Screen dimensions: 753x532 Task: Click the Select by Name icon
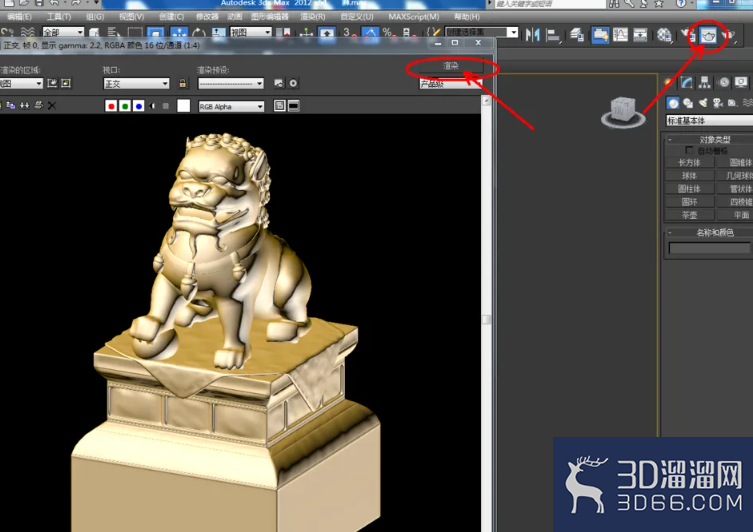[x=113, y=33]
